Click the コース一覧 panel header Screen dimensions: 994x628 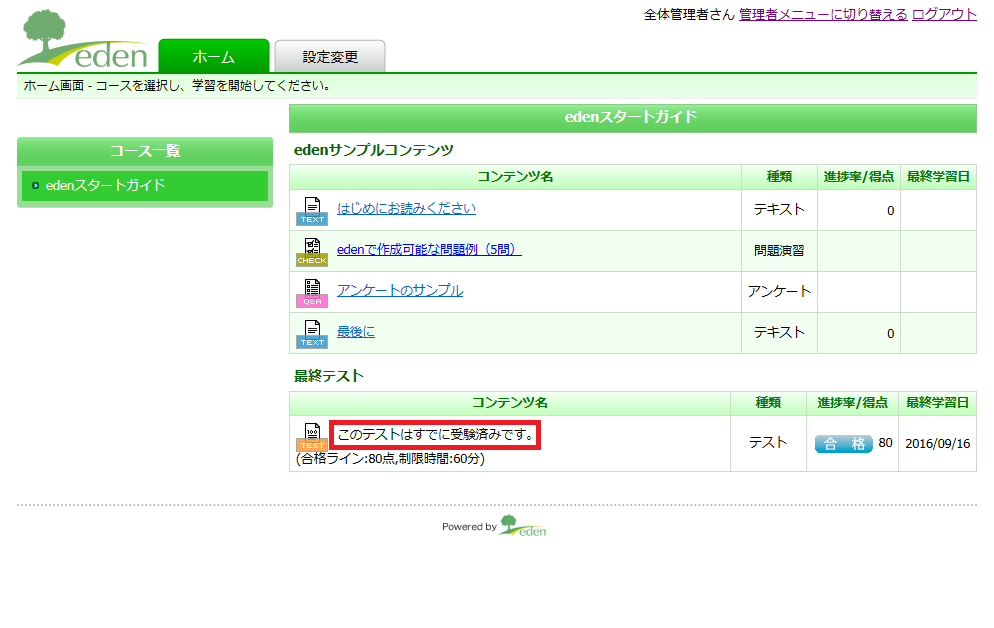click(x=145, y=151)
